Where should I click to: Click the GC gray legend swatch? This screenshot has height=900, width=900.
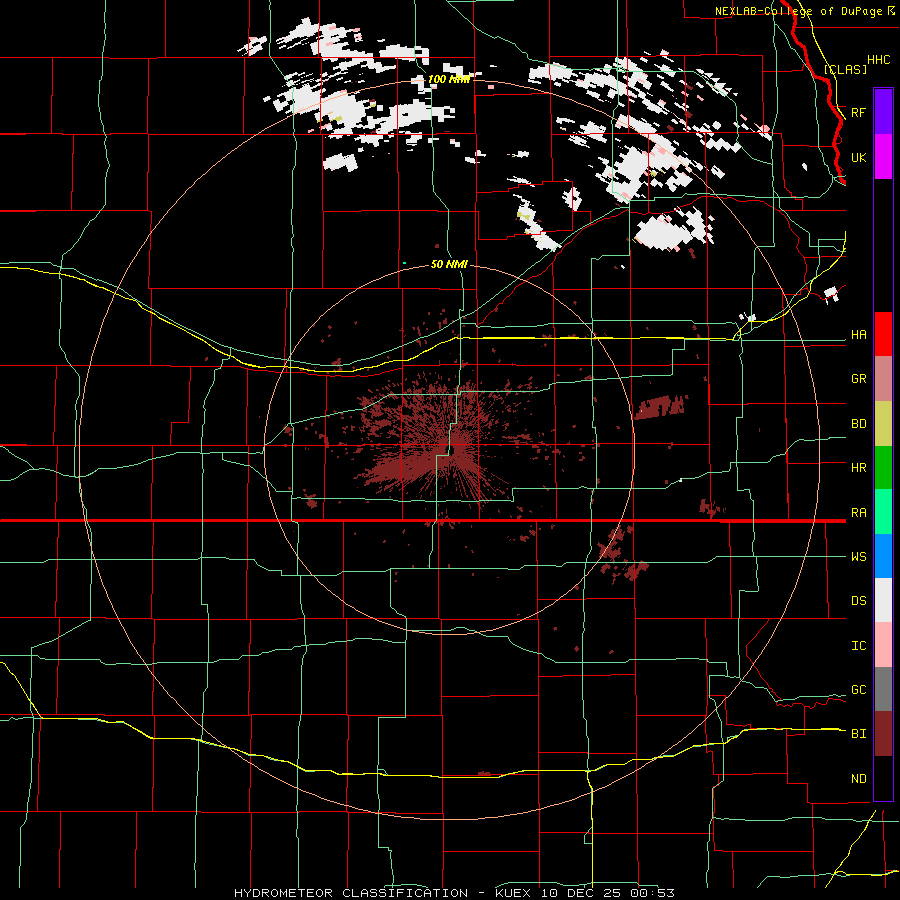click(883, 689)
